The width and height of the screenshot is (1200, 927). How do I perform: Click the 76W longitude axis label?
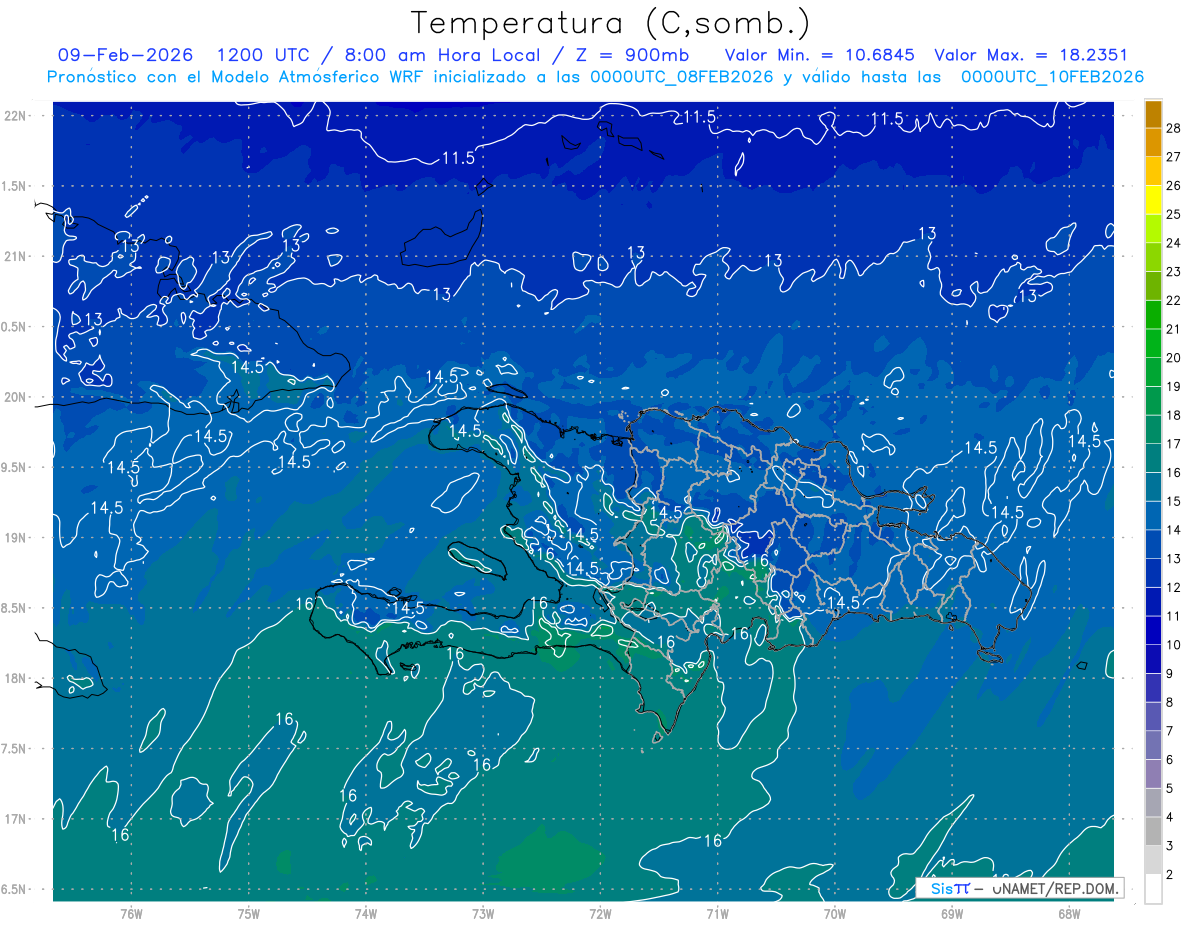(131, 913)
